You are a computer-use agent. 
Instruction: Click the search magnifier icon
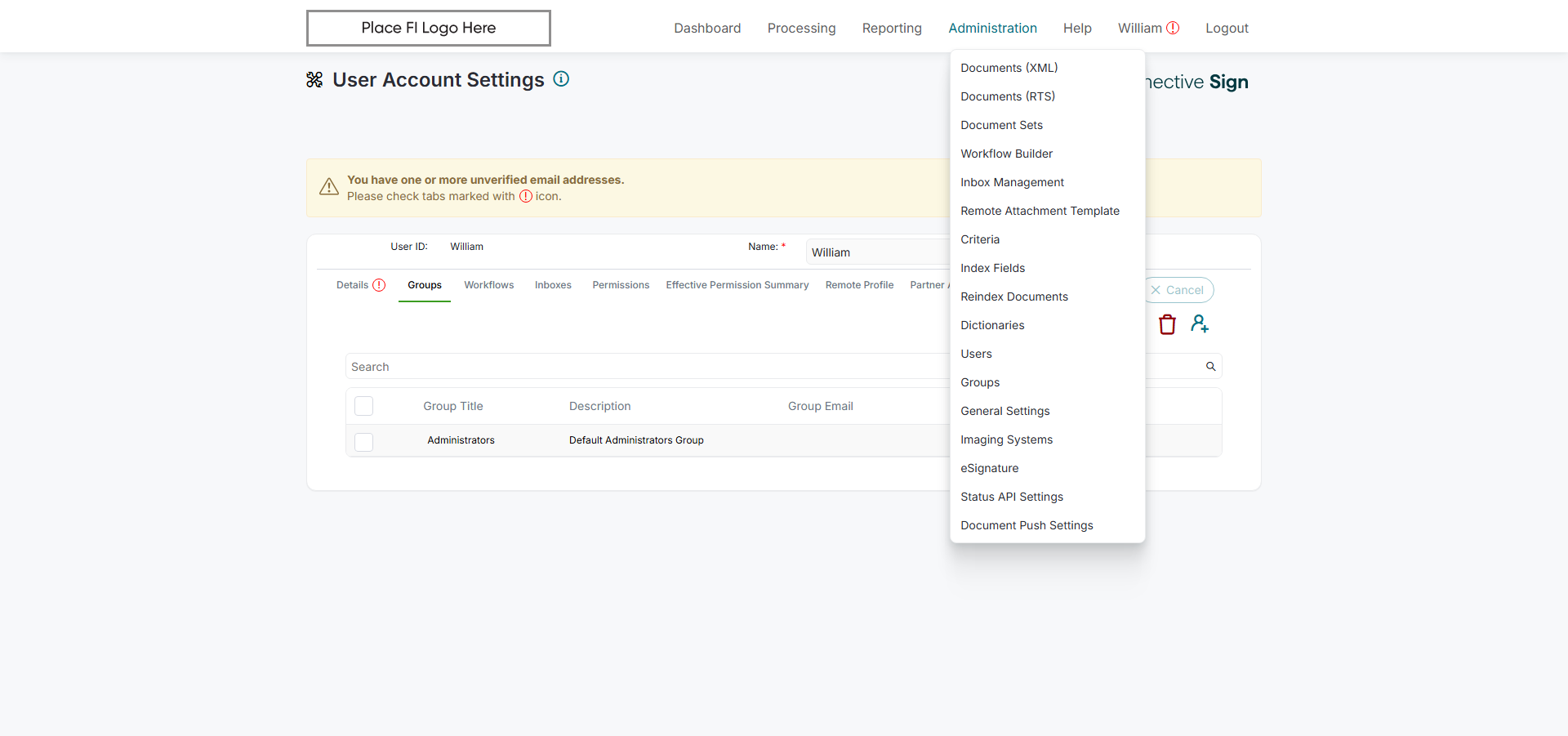point(1210,367)
